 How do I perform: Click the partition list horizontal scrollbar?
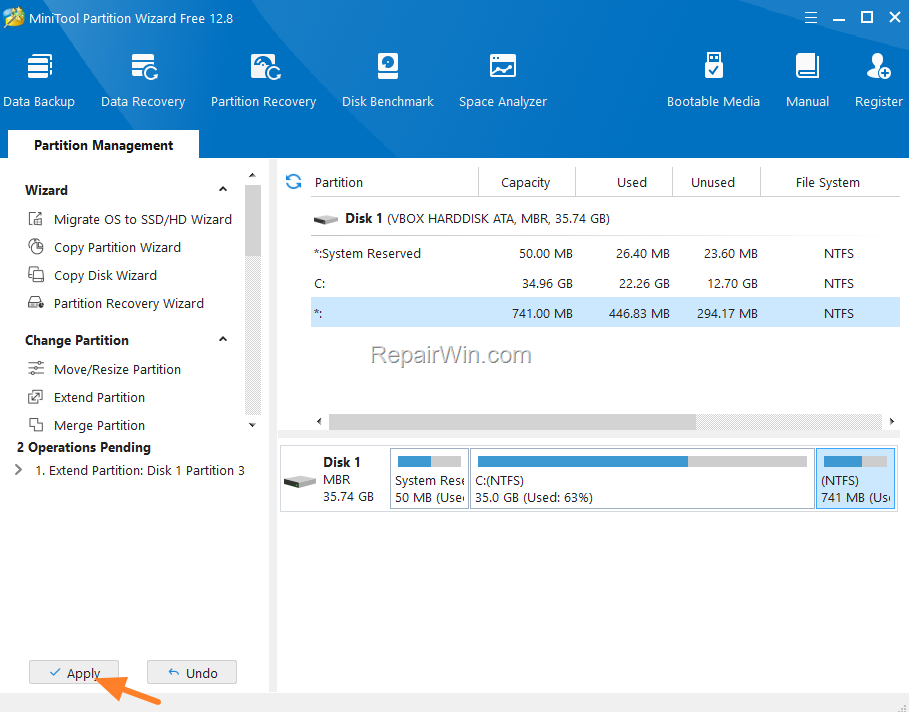[512, 422]
